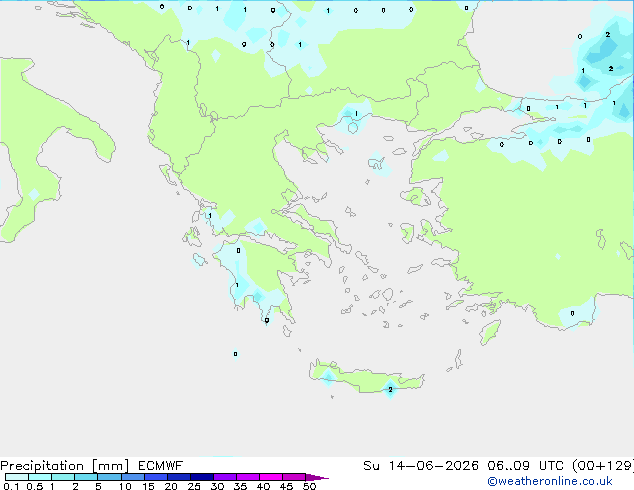Viewport: 634px width, 490px height.
Task: Click the legend label '50'
Action: point(309,486)
